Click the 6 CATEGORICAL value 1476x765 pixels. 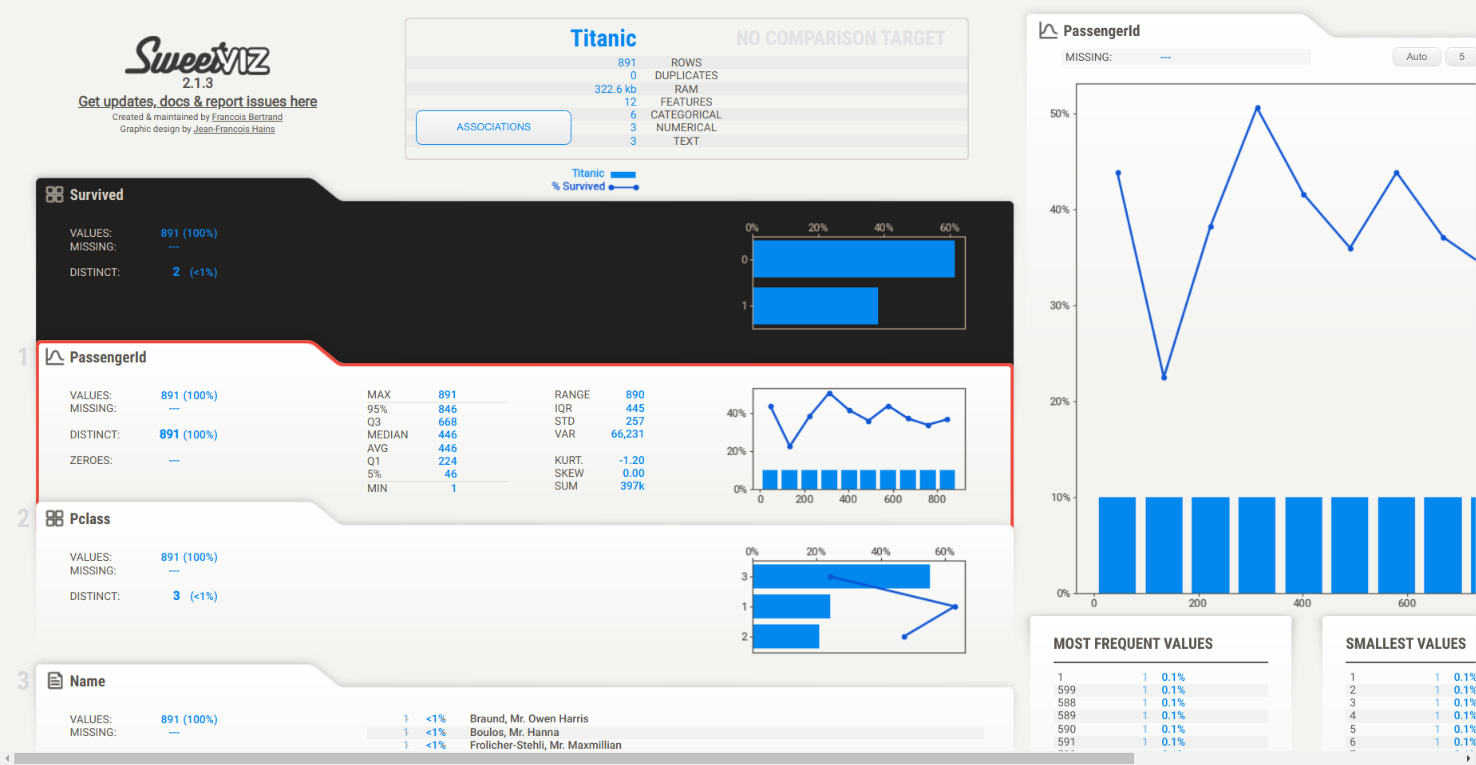[633, 115]
